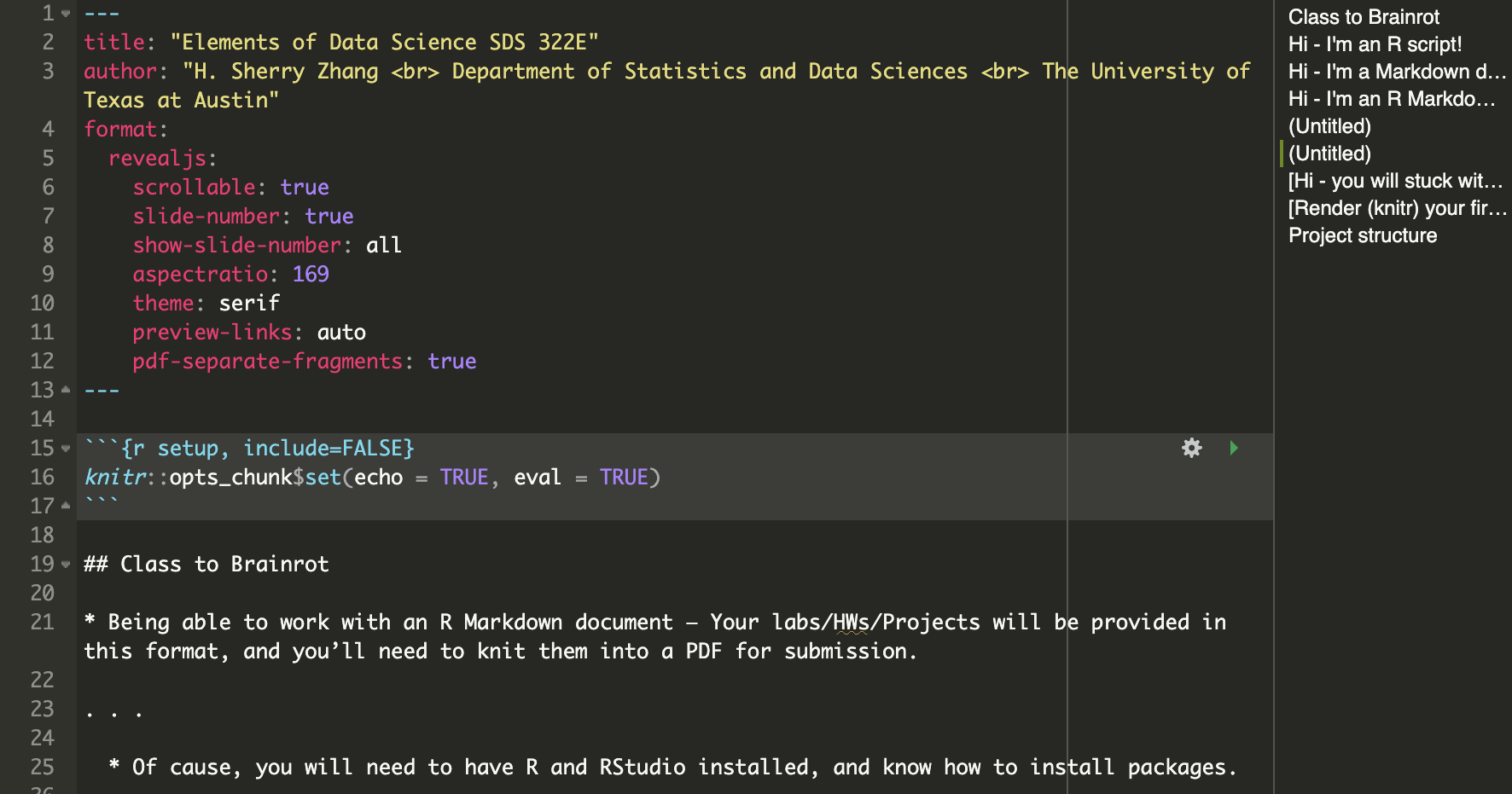The width and height of the screenshot is (1512, 794).
Task: Fold the setup chunk at line 15
Action: 66,449
